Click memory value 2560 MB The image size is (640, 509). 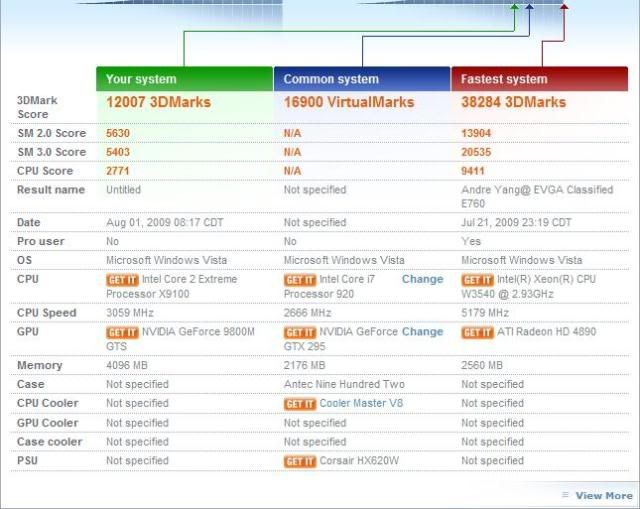[482, 365]
